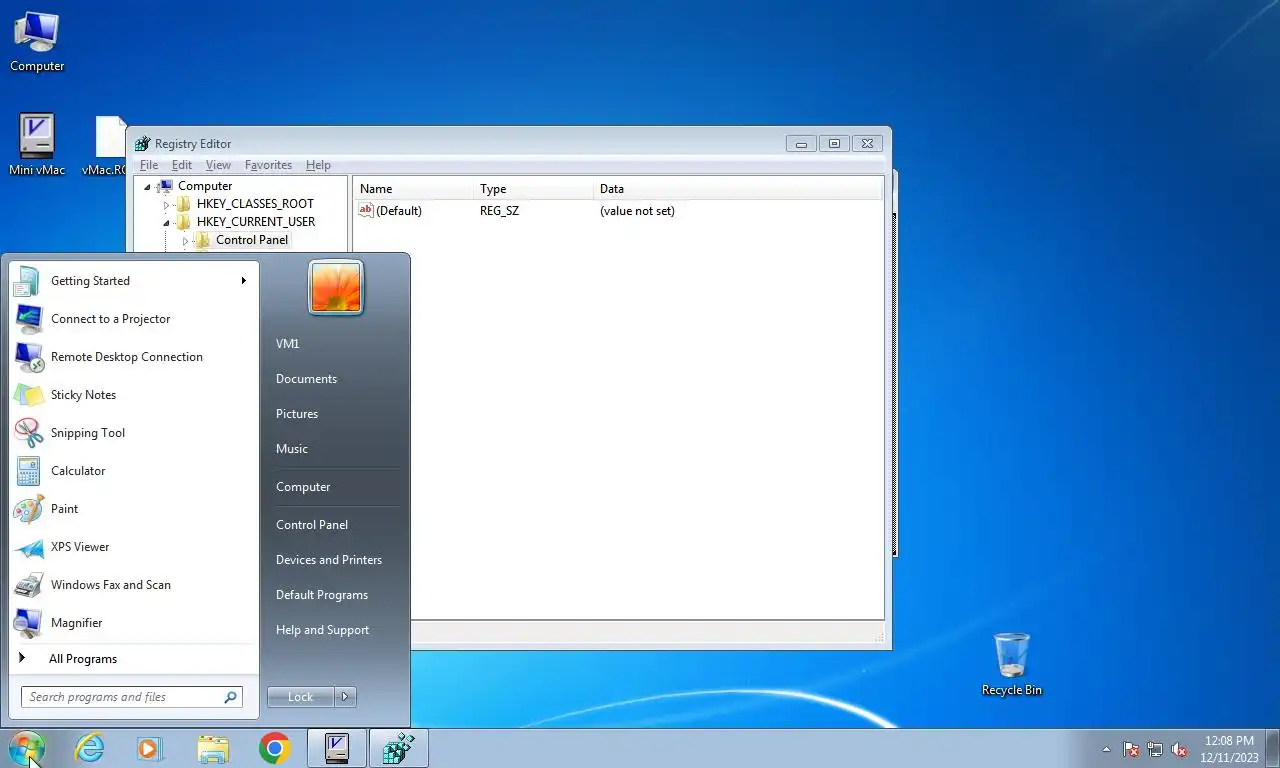Viewport: 1280px width, 768px height.
Task: Open VM1 user folder link
Action: [288, 344]
